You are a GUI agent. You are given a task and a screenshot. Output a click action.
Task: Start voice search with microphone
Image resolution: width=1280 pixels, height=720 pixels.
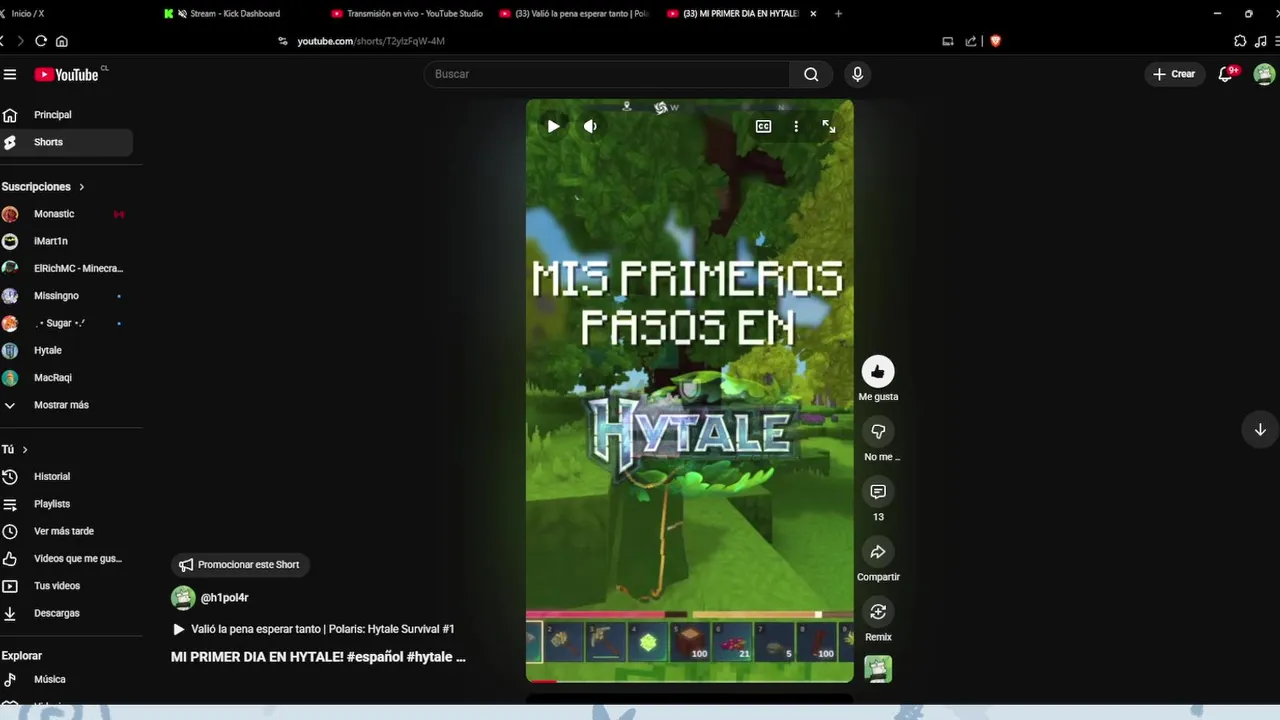(857, 74)
